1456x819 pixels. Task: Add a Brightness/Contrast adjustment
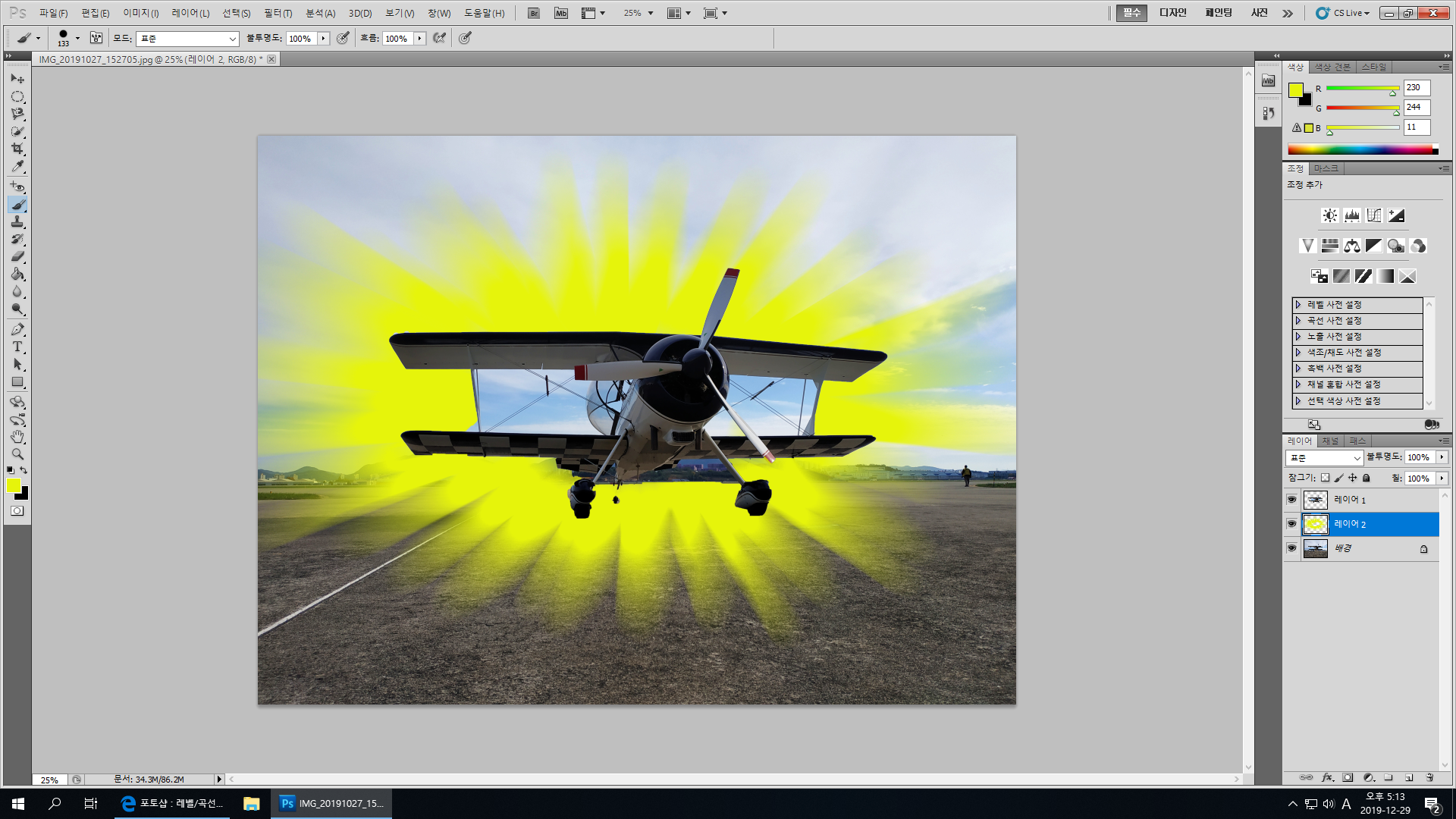click(x=1329, y=215)
